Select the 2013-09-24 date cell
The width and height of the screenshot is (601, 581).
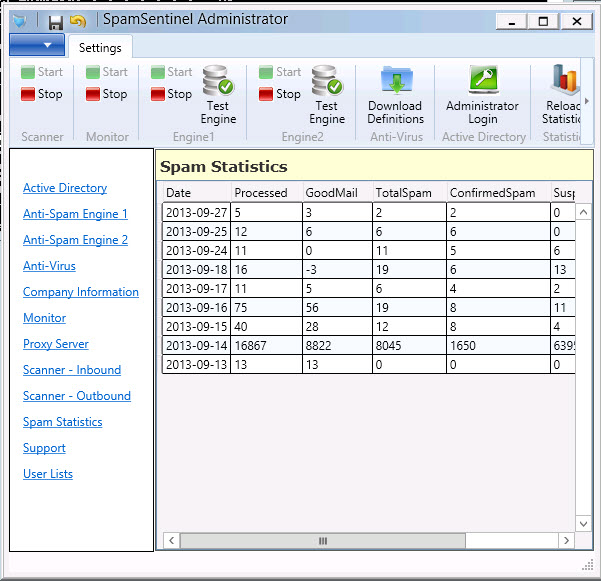(197, 251)
